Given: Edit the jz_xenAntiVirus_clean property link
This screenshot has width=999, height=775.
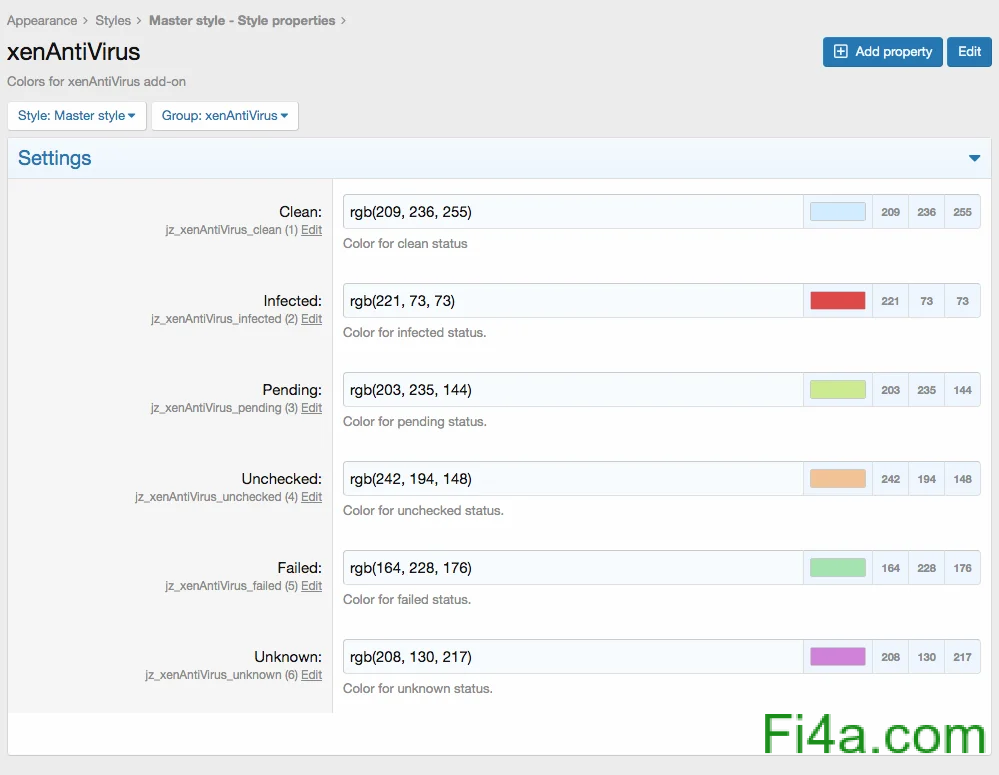Looking at the screenshot, I should click(x=311, y=230).
